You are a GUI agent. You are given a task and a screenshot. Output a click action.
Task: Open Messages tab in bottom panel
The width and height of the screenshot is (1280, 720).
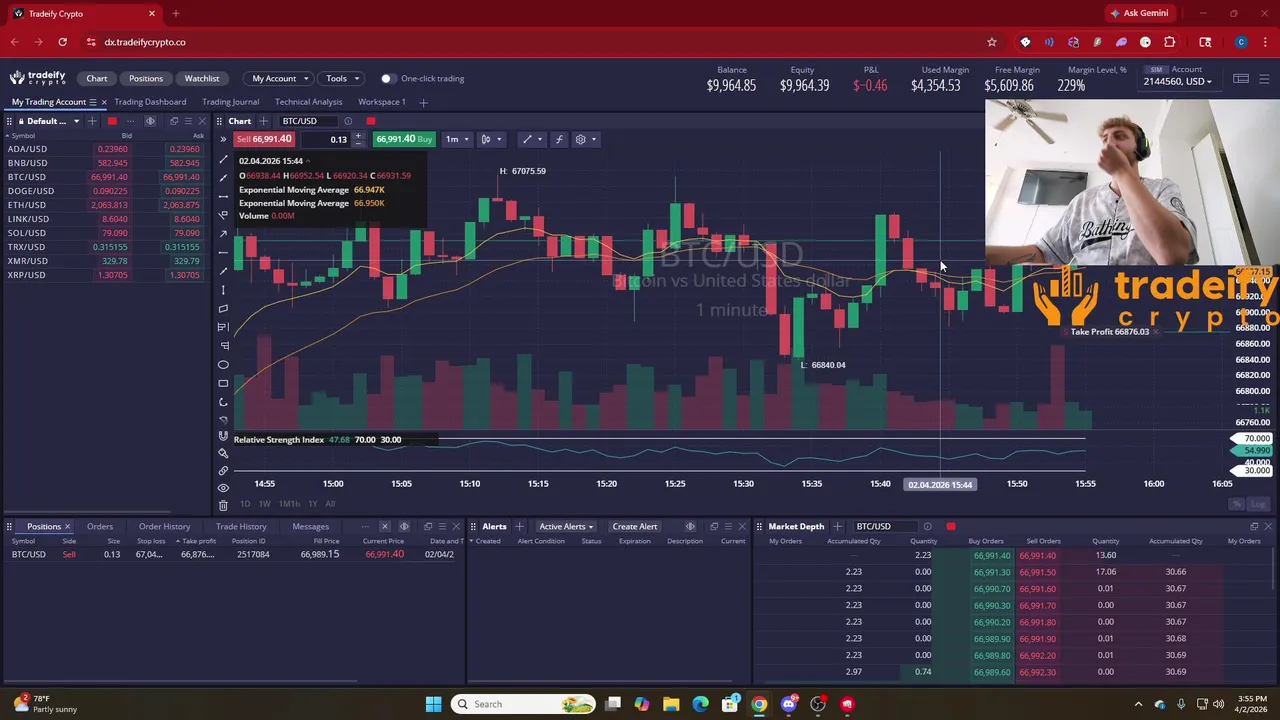click(310, 526)
